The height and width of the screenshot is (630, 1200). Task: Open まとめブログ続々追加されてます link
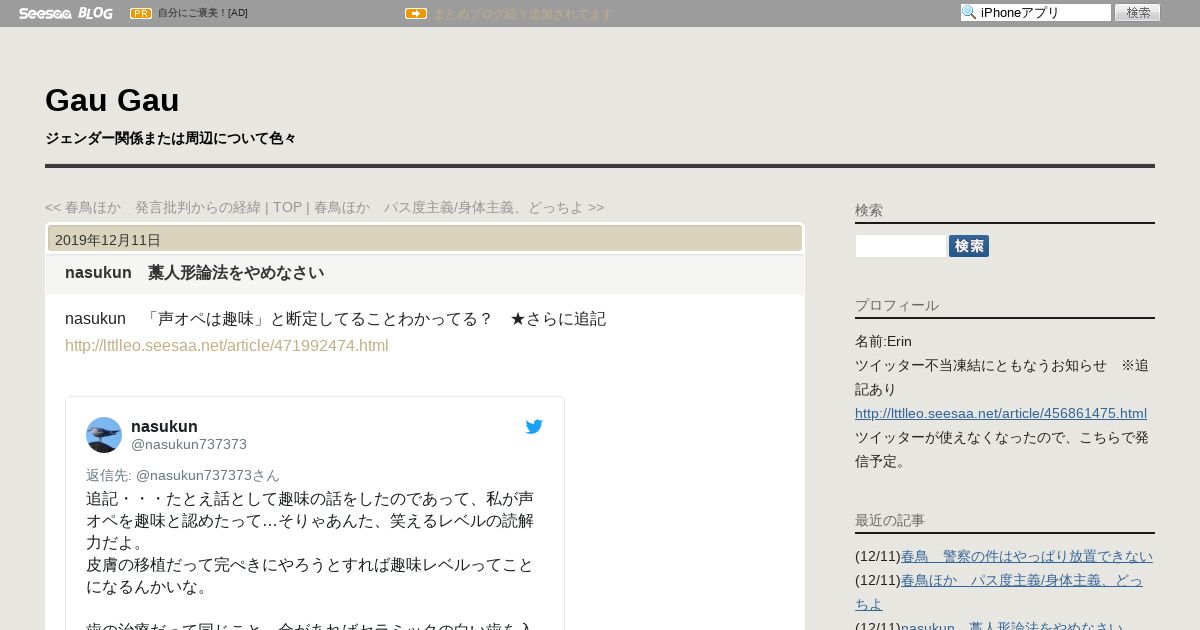click(x=522, y=14)
